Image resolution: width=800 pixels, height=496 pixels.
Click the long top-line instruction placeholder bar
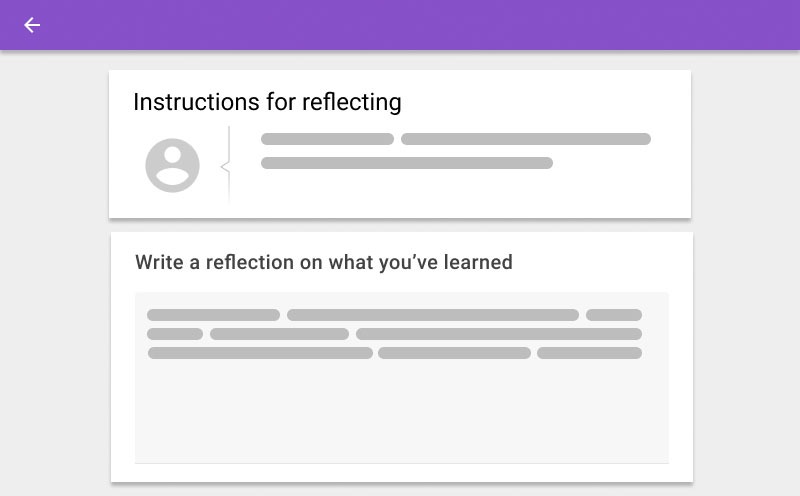coord(526,139)
